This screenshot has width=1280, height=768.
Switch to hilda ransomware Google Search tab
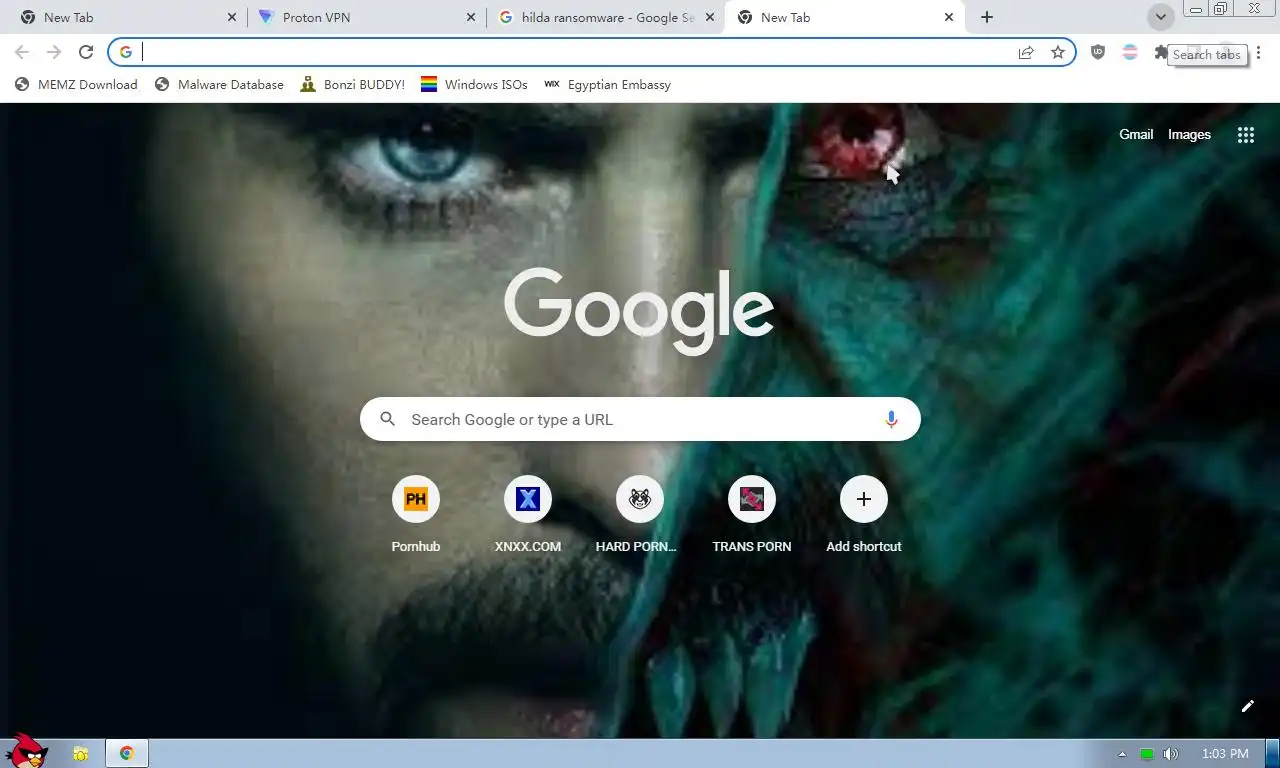(x=605, y=17)
